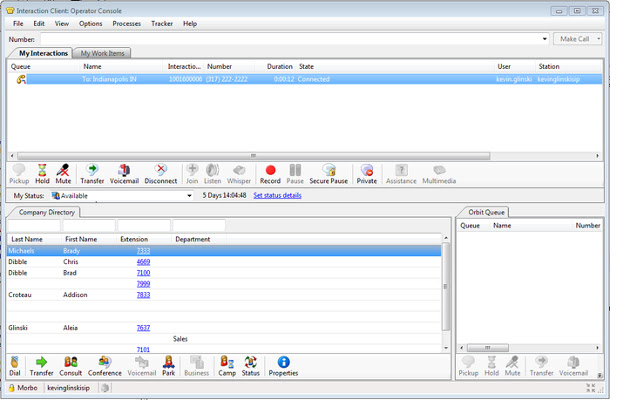This screenshot has height=400, width=640.
Task: Click extension 4669 for Chris Dibble
Action: [x=143, y=262]
